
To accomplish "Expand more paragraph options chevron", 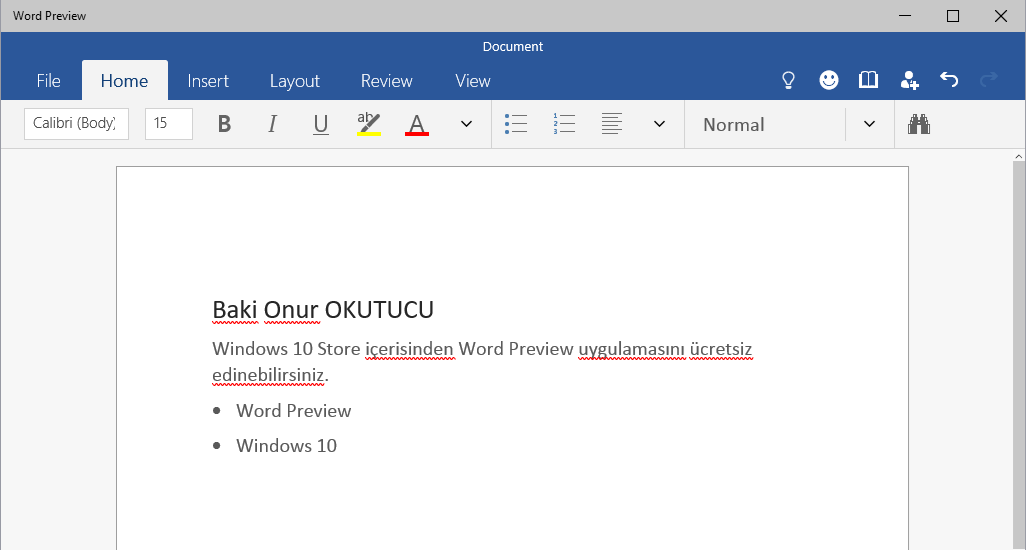I will pos(660,124).
